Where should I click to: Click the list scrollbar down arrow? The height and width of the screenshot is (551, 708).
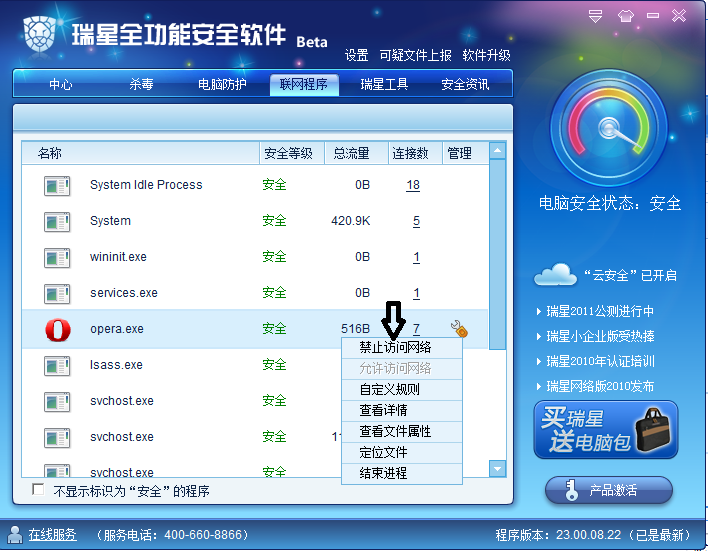click(497, 469)
